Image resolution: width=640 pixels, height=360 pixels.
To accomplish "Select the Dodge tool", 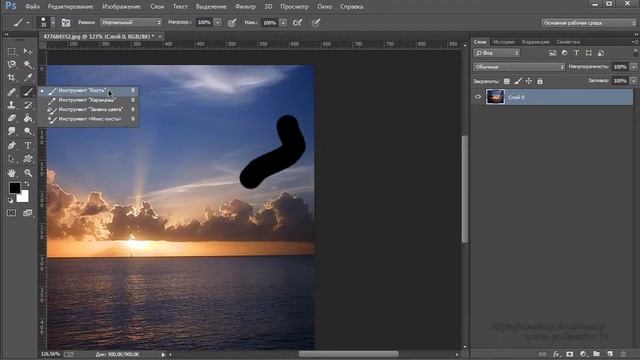I will pyautogui.click(x=28, y=131).
